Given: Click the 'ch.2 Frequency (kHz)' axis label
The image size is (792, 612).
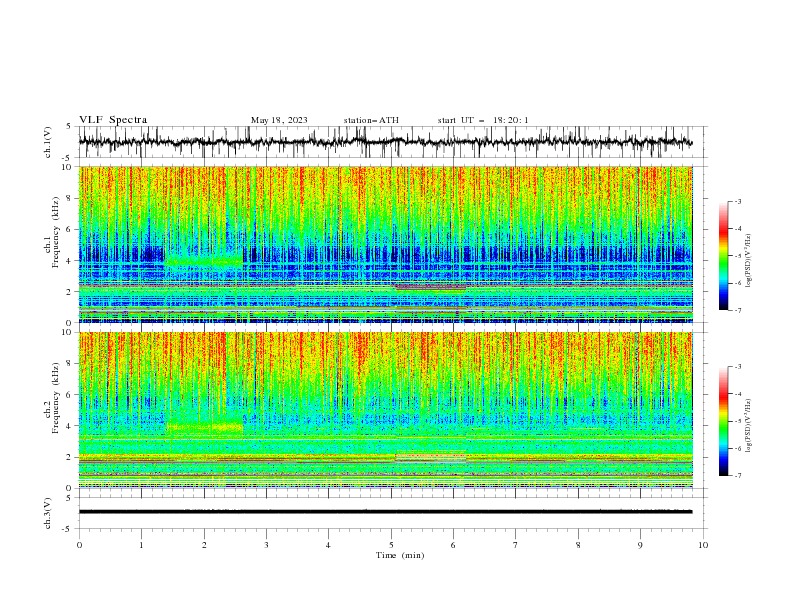Looking at the screenshot, I should [x=52, y=397].
